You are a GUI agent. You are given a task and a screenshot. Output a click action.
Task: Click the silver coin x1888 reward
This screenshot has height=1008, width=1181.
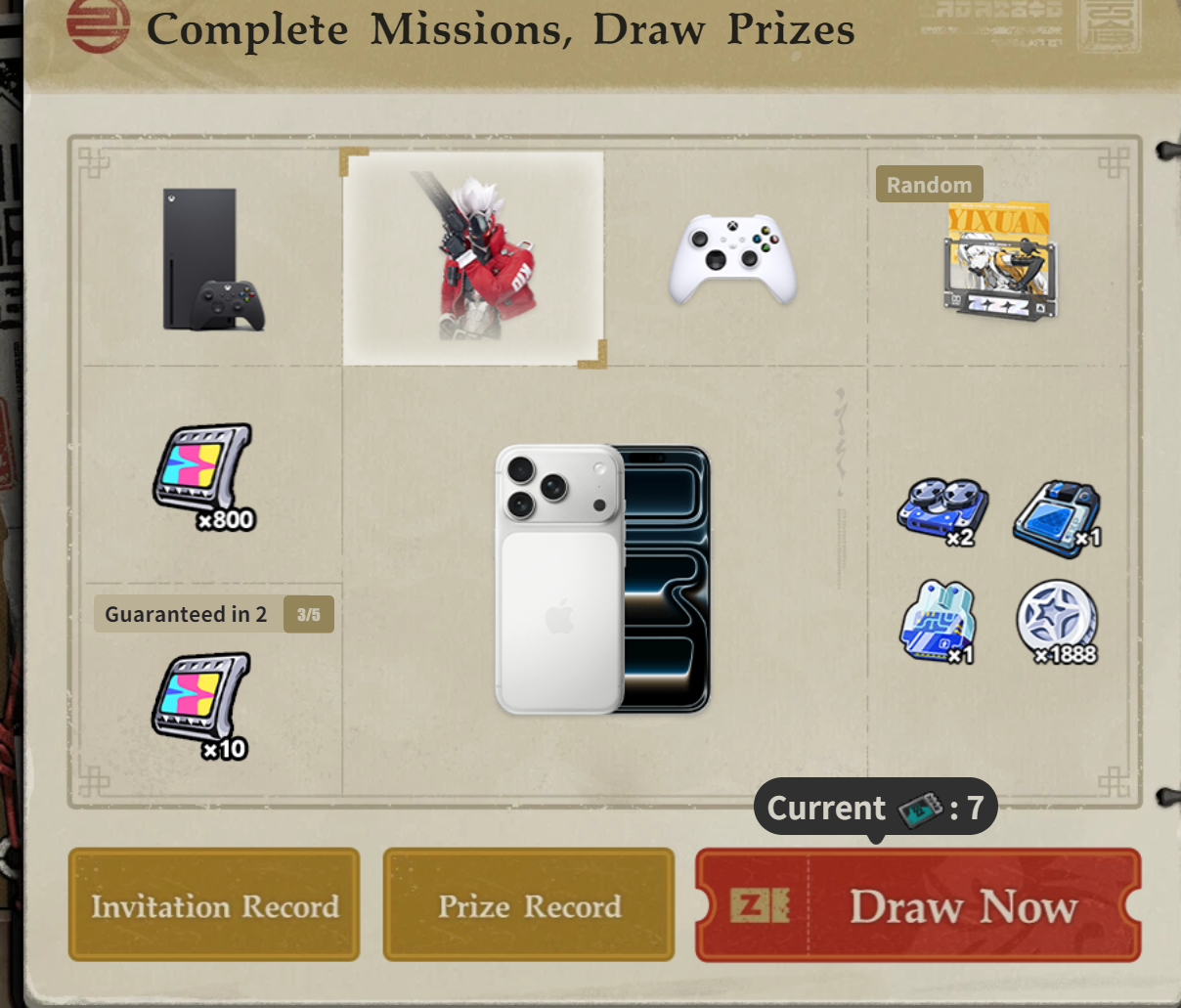[1058, 622]
